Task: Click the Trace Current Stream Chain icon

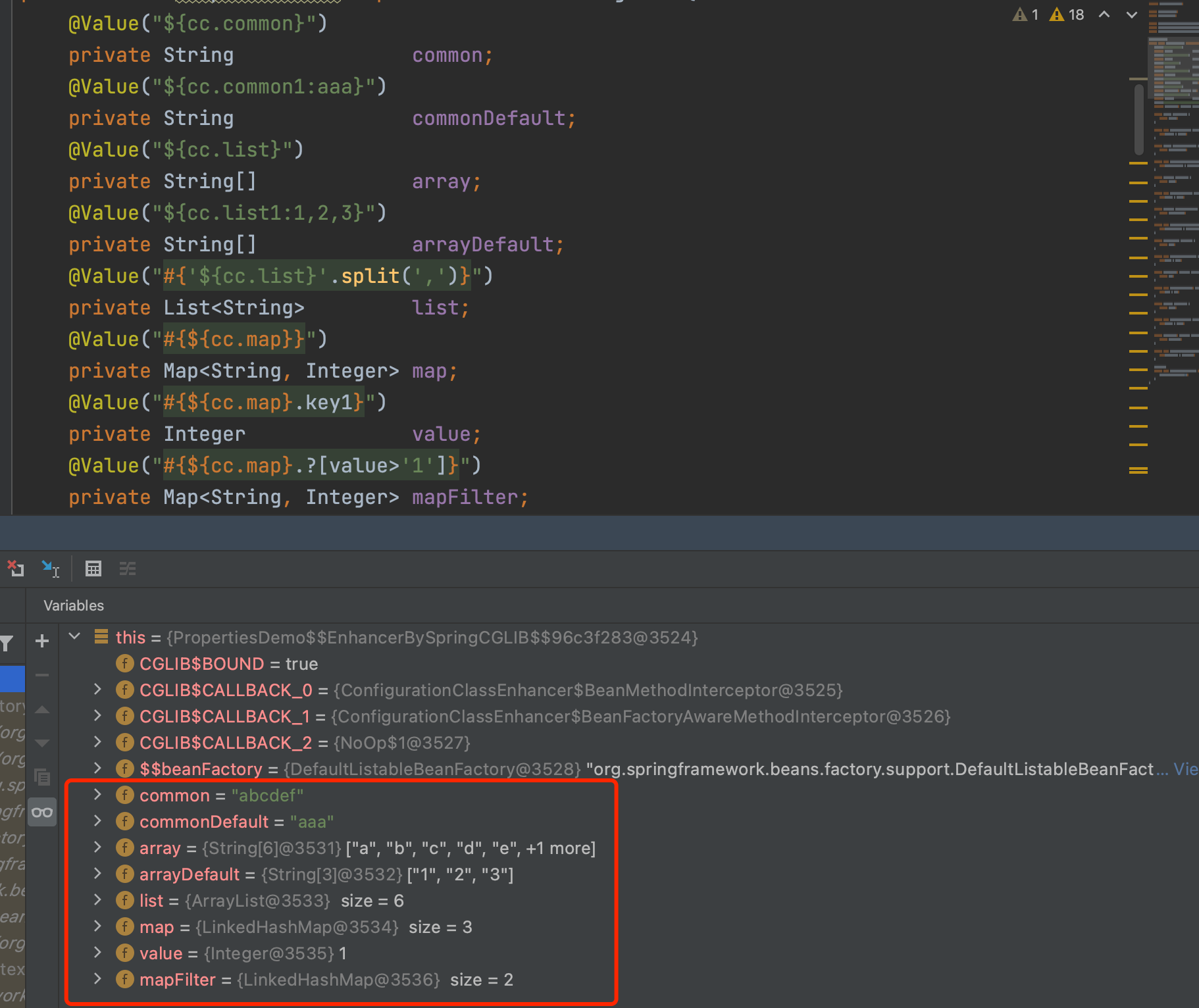Action: point(128,568)
